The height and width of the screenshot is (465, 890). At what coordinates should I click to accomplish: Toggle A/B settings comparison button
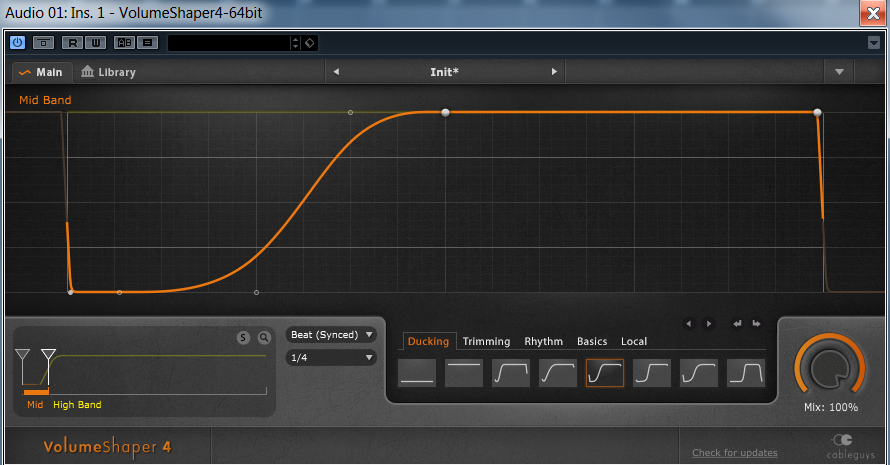point(124,43)
